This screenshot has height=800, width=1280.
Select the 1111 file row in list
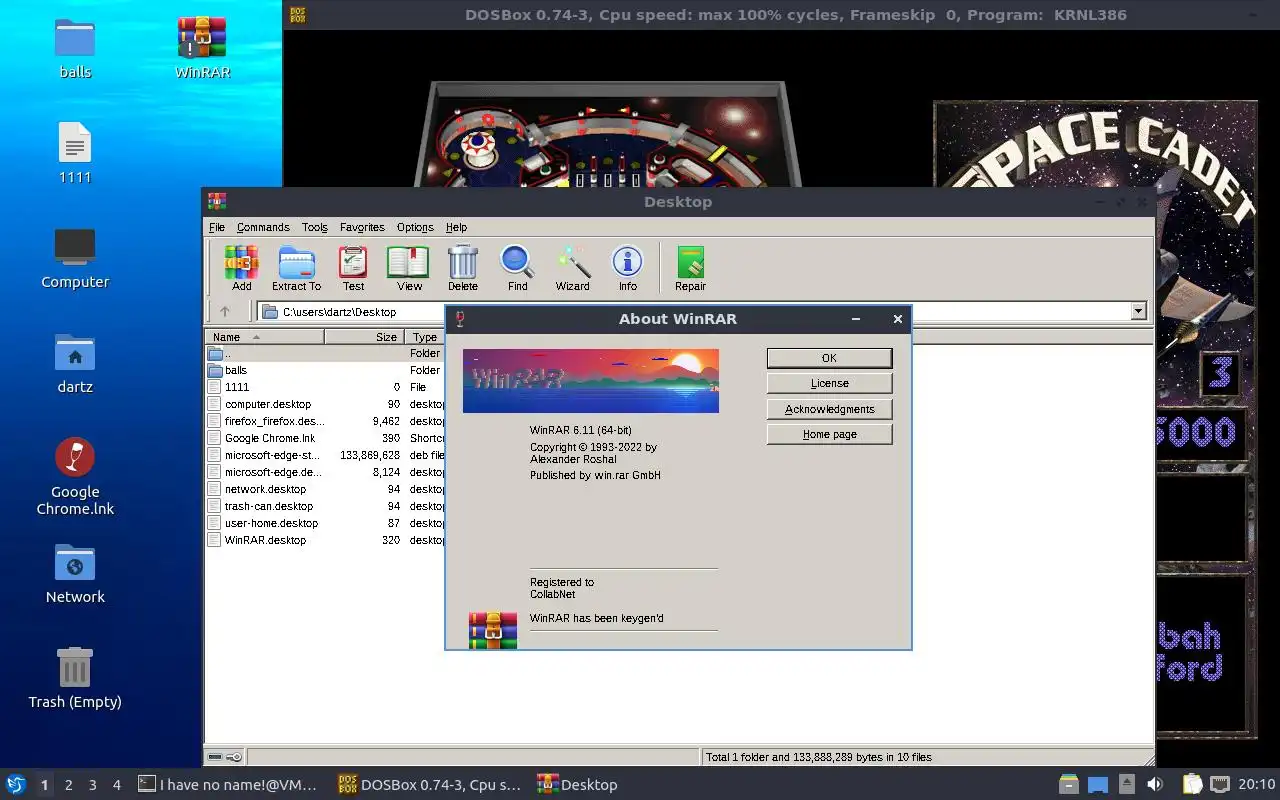[325, 387]
